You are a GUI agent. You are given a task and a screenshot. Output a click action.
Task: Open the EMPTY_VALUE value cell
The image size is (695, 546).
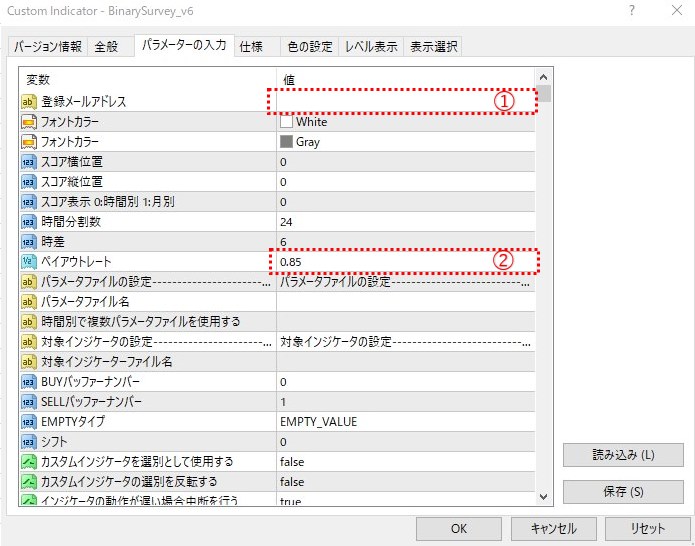point(406,422)
